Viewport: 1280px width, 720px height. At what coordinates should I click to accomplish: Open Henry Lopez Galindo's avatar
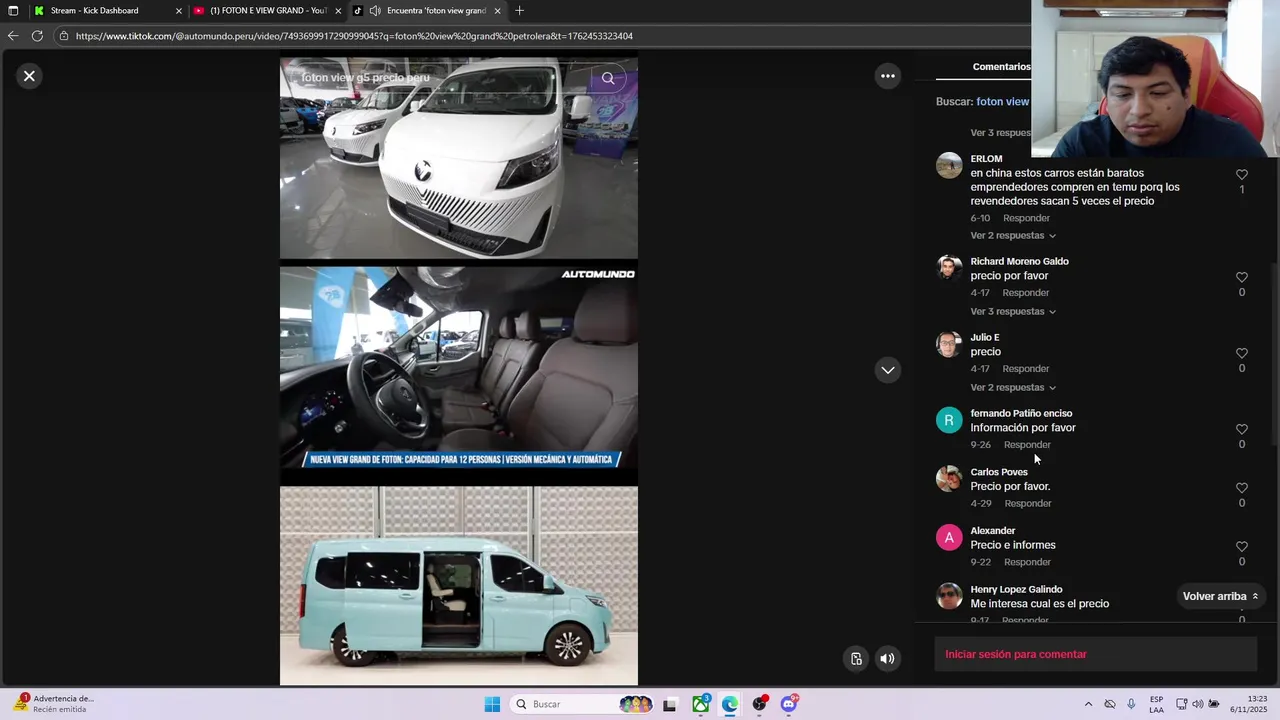point(949,596)
